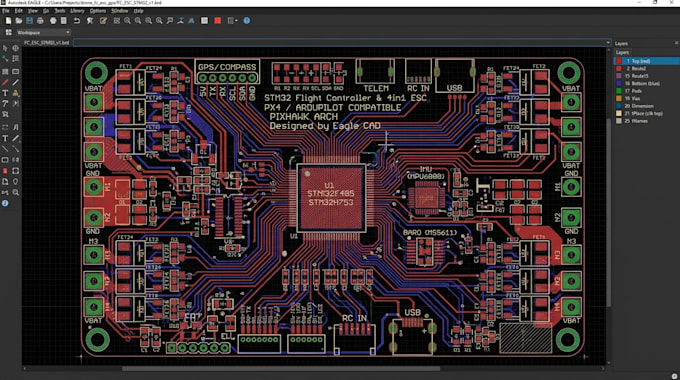This screenshot has height=380, width=680.
Task: Click the horizontal scrollbar under the board view
Action: tap(281, 368)
